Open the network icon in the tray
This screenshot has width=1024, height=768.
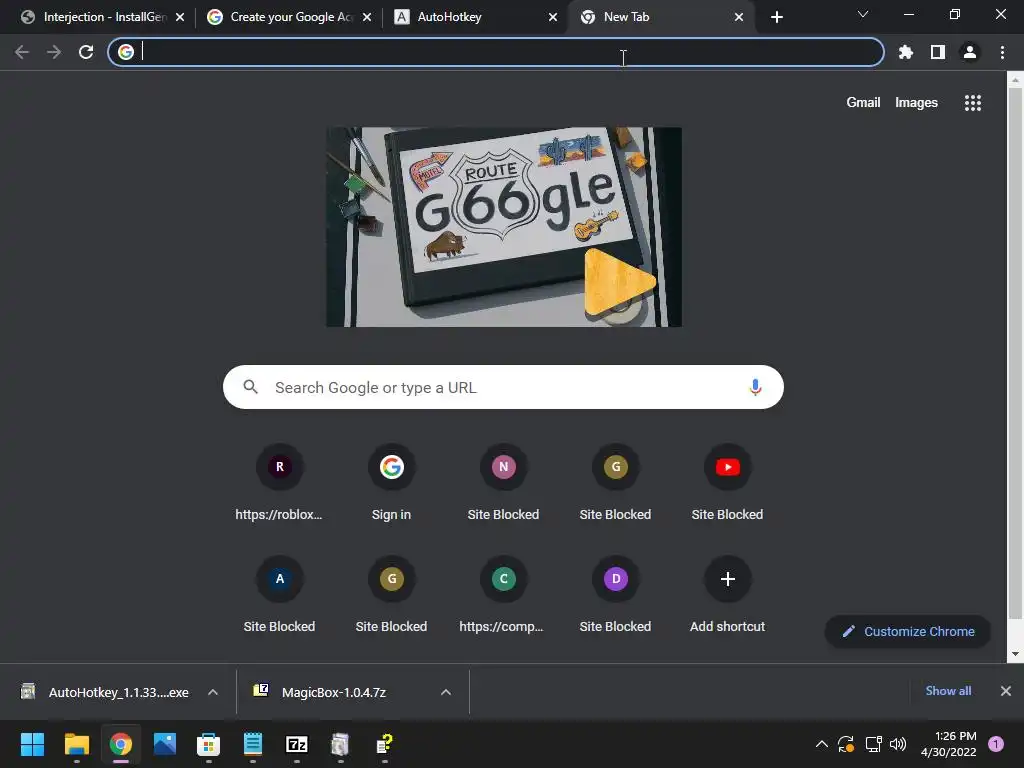click(x=873, y=744)
